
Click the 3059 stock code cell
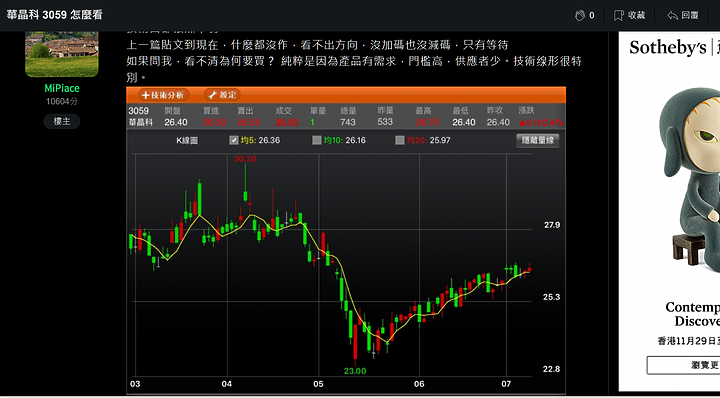coord(138,111)
